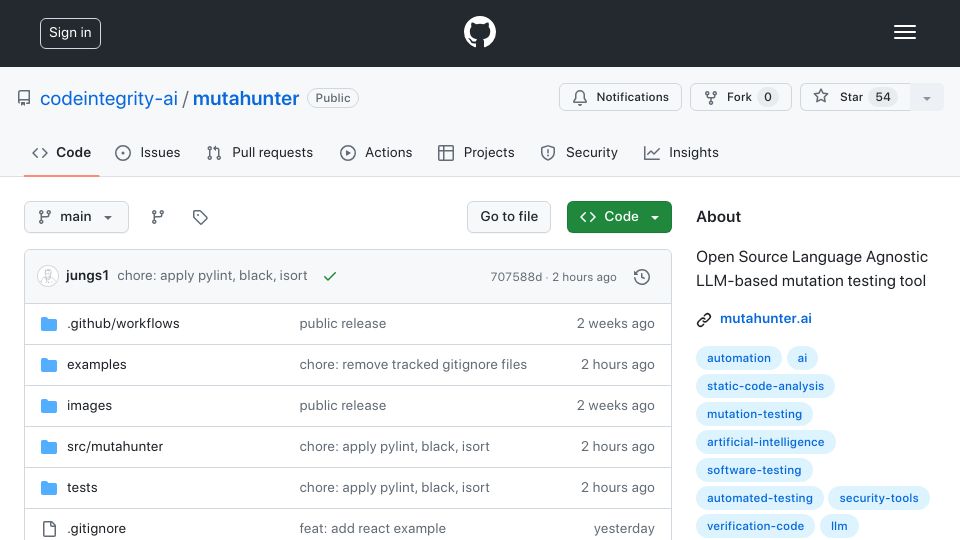The width and height of the screenshot is (960, 540).
Task: Select the software-testing topic tag
Action: [754, 470]
